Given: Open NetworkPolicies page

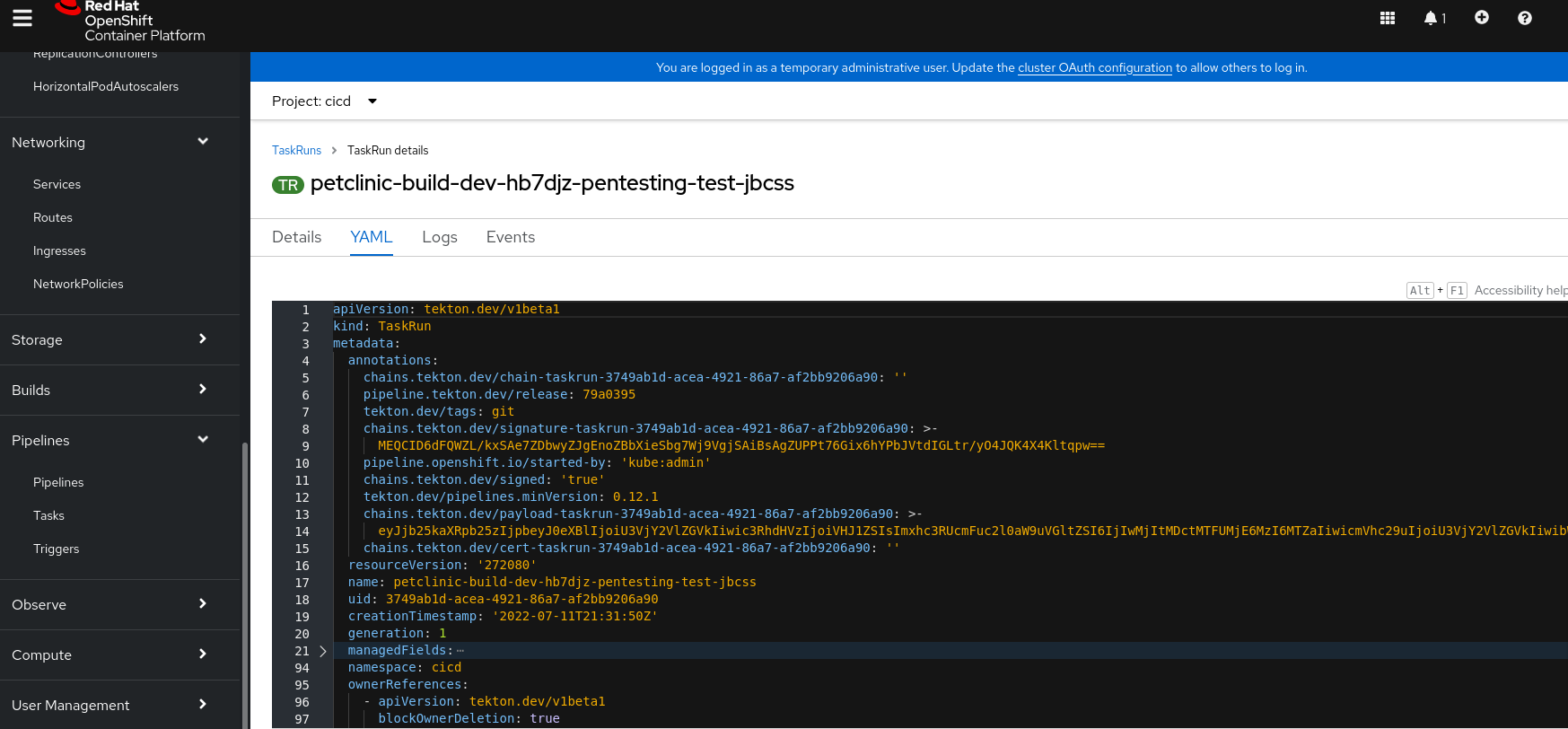Looking at the screenshot, I should click(78, 284).
